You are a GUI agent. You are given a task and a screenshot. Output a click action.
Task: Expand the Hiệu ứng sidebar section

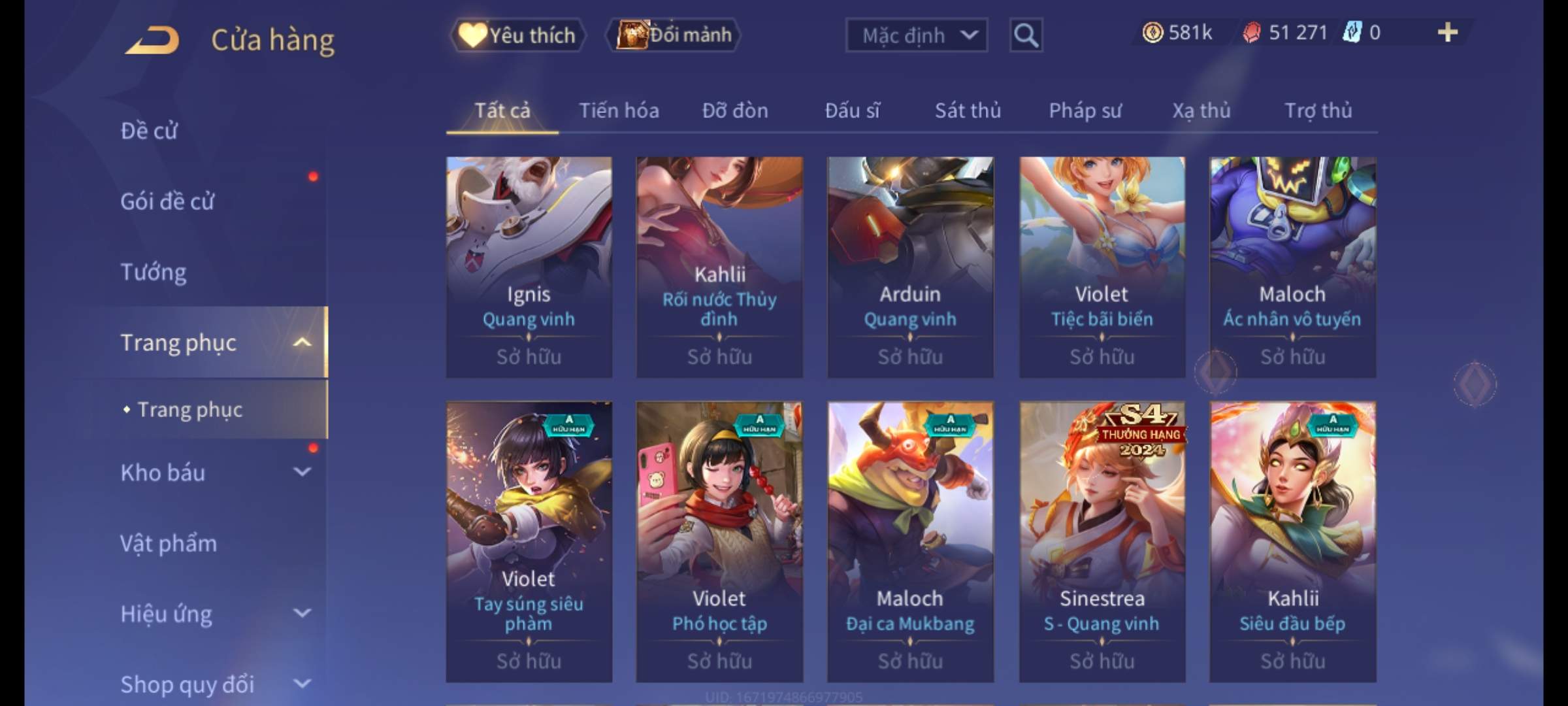click(302, 613)
